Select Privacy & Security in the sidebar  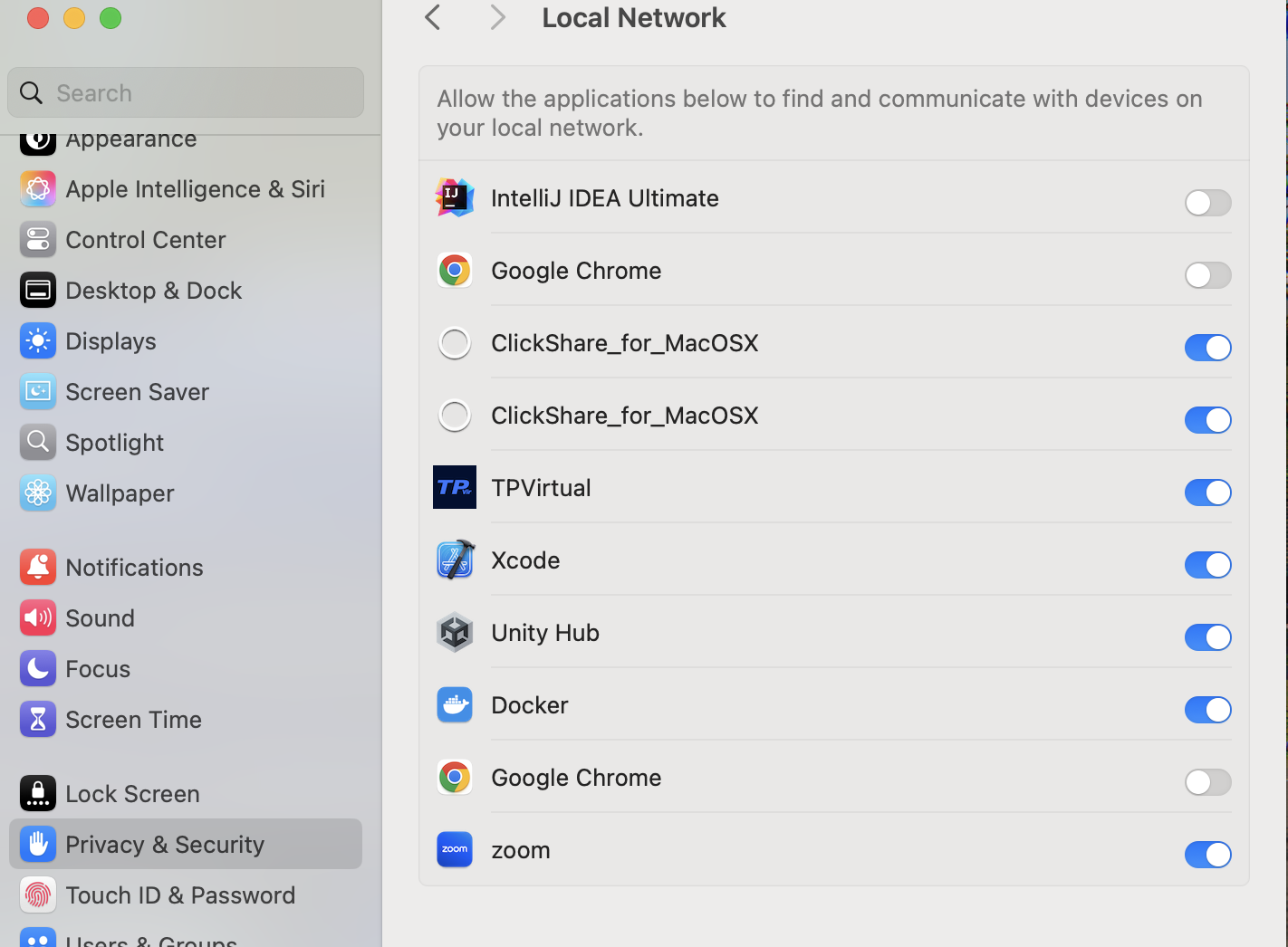coord(186,844)
